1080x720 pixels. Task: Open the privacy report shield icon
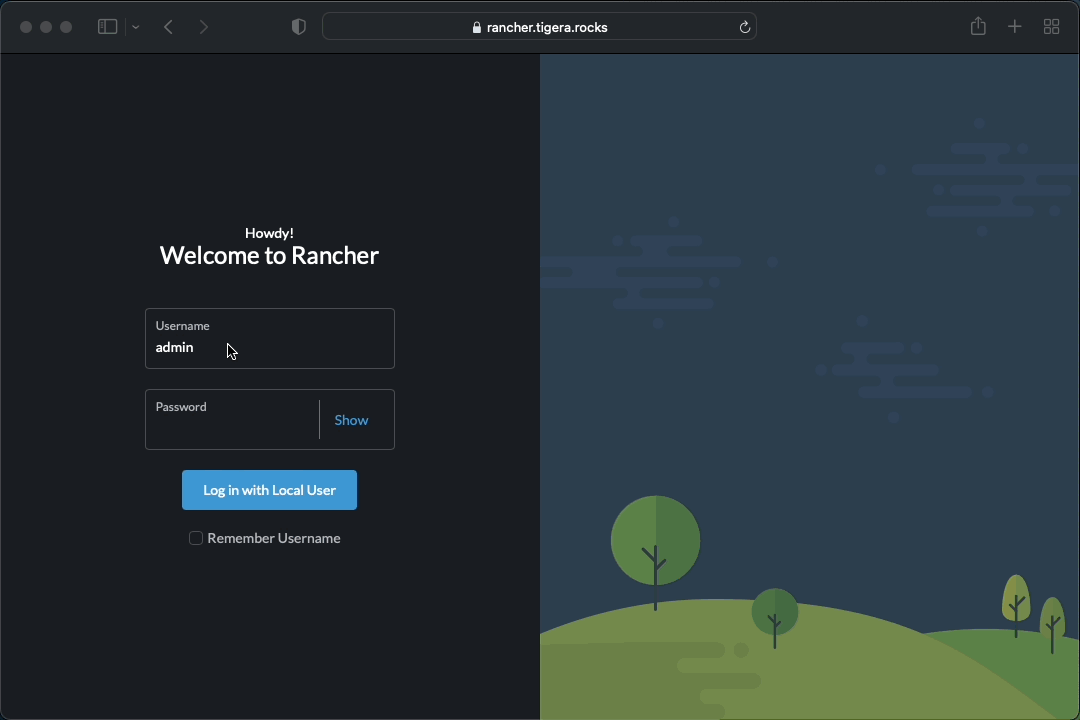point(298,27)
